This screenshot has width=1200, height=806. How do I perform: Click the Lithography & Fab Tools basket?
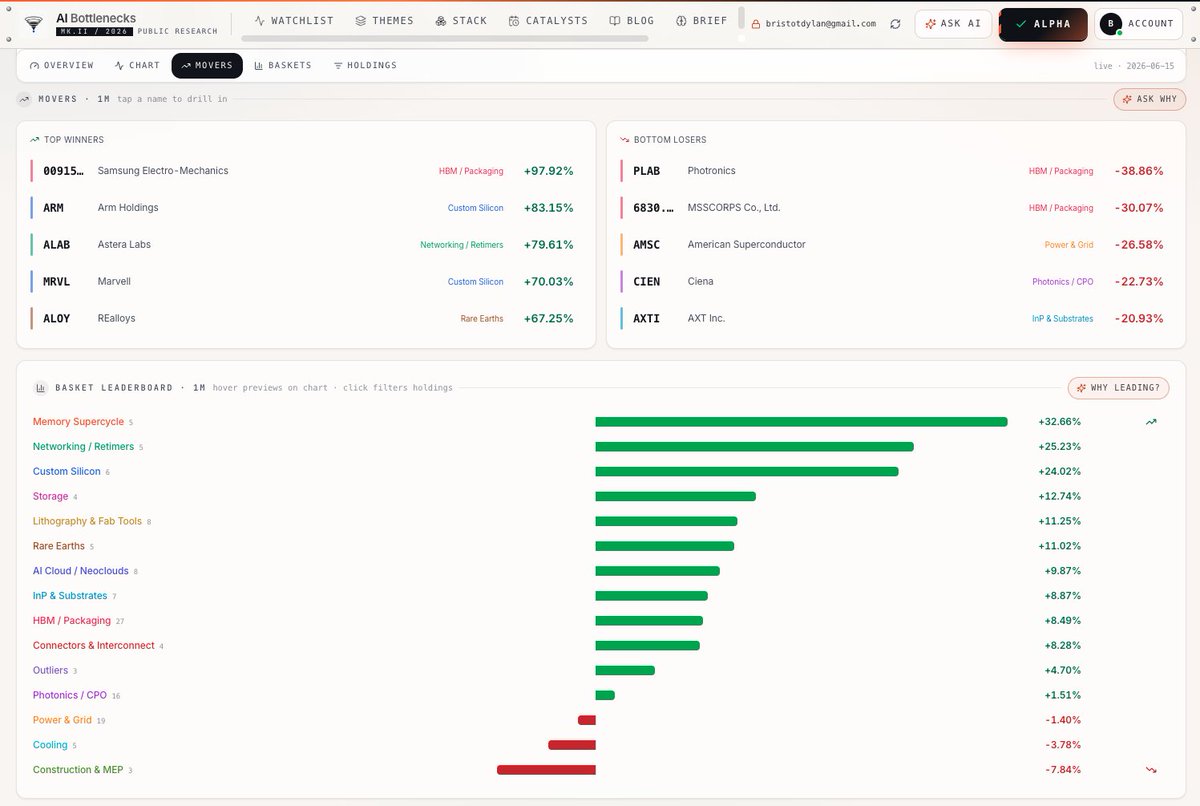pyautogui.click(x=87, y=521)
